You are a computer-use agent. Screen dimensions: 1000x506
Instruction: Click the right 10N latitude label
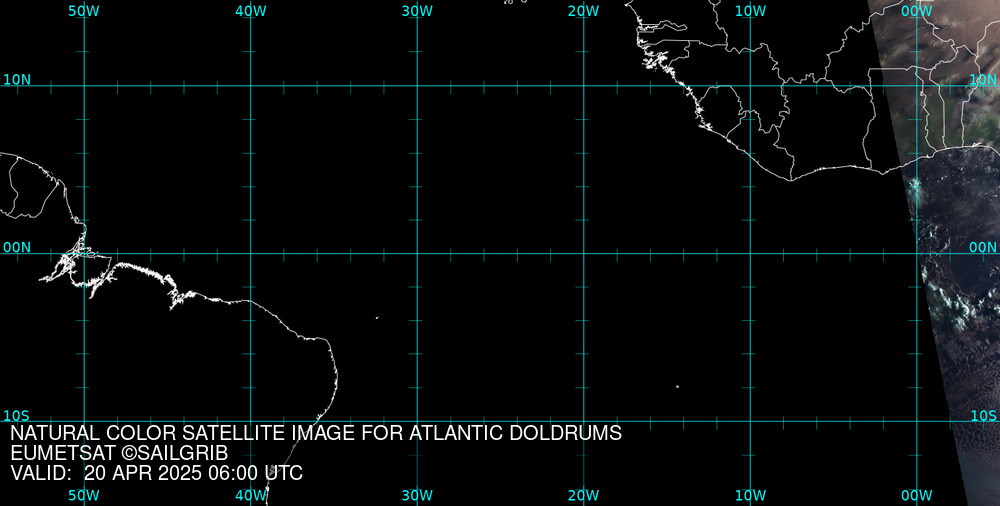point(983,80)
